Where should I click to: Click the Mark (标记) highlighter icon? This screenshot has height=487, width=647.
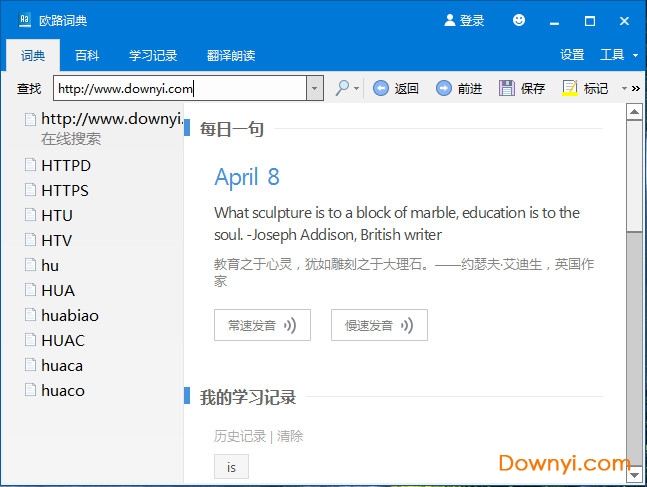570,88
